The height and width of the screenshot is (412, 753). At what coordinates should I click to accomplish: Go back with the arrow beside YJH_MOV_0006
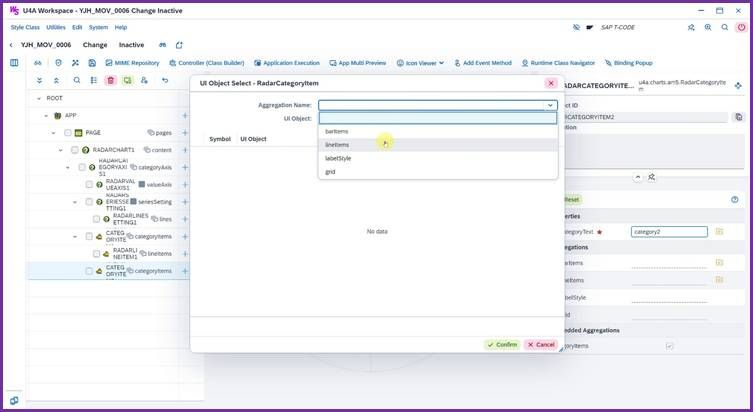pos(11,45)
